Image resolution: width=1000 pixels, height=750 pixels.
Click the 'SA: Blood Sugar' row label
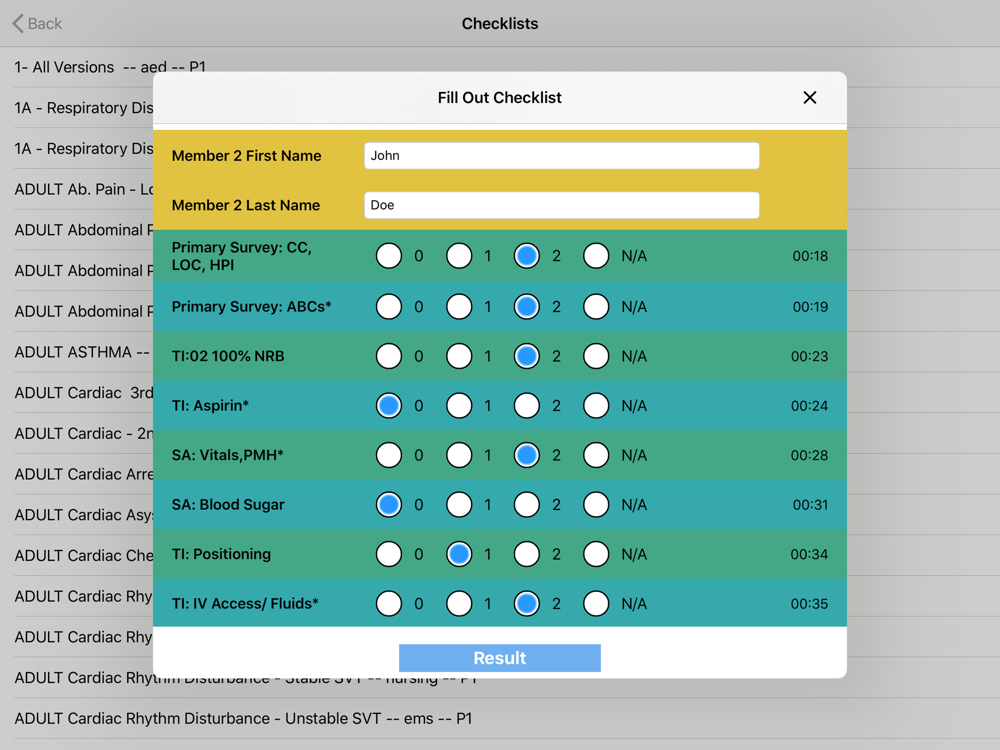[228, 504]
